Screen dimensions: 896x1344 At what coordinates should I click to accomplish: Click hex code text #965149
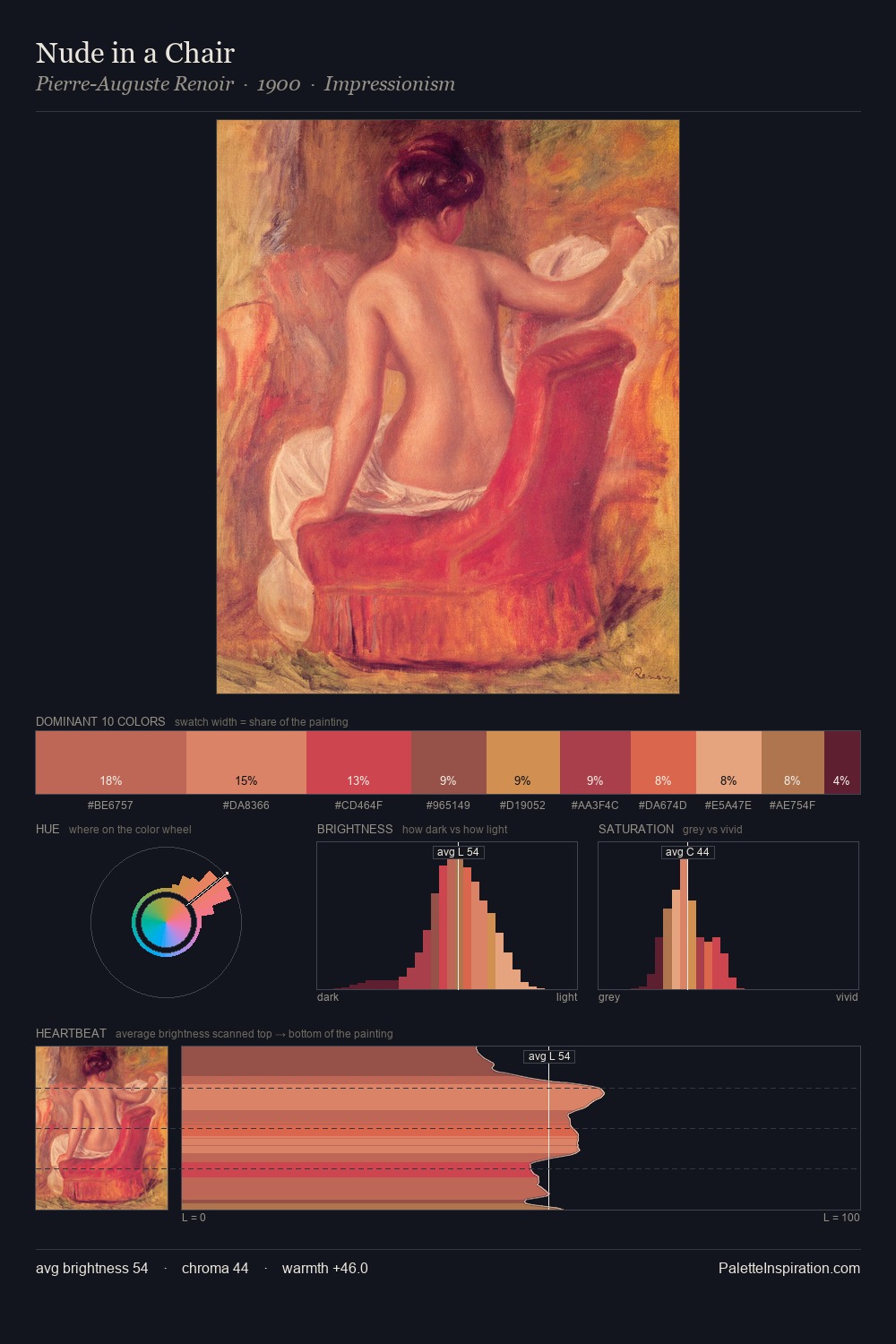click(448, 805)
